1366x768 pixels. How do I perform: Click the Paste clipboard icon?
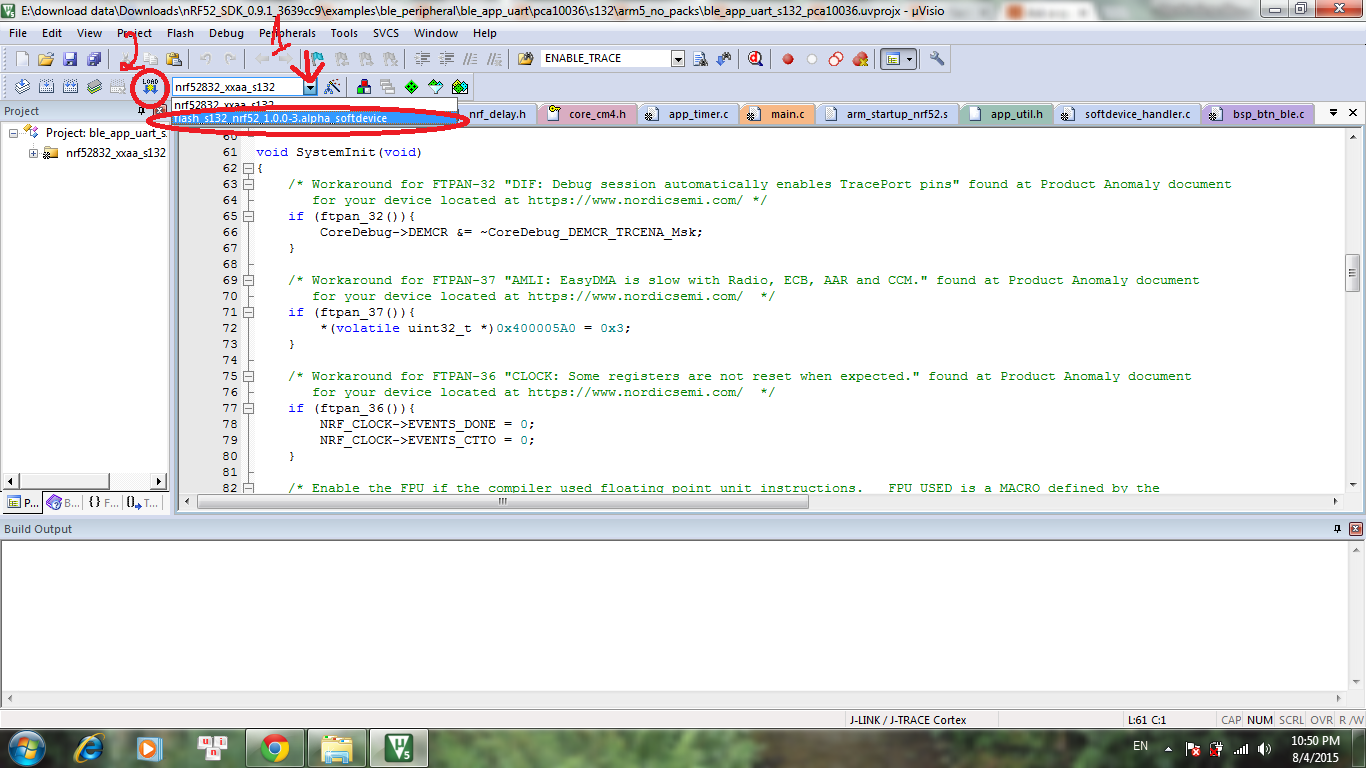tap(174, 59)
